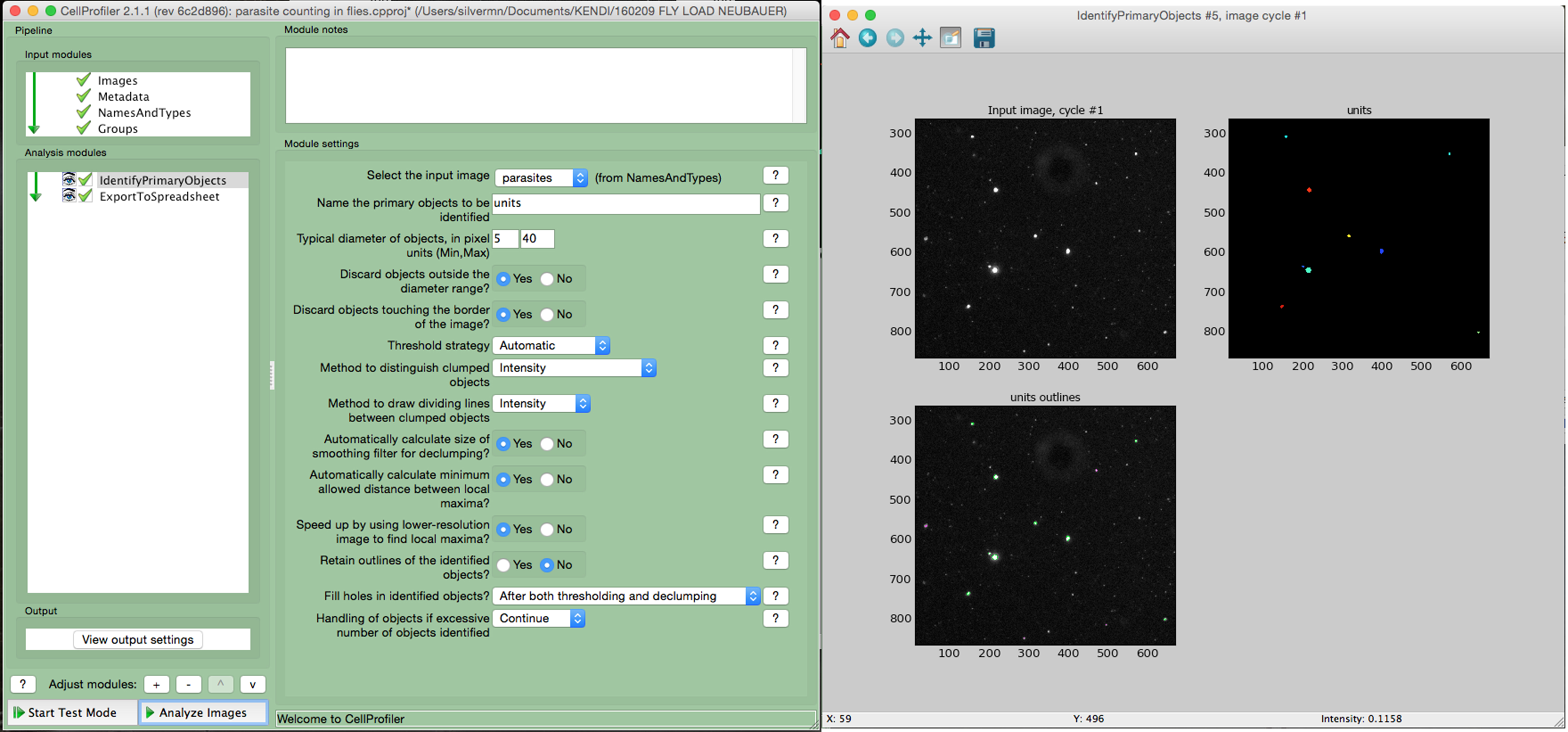Click the minimum diameter field showing 5
Screen dimensions: 1568x732
505,239
